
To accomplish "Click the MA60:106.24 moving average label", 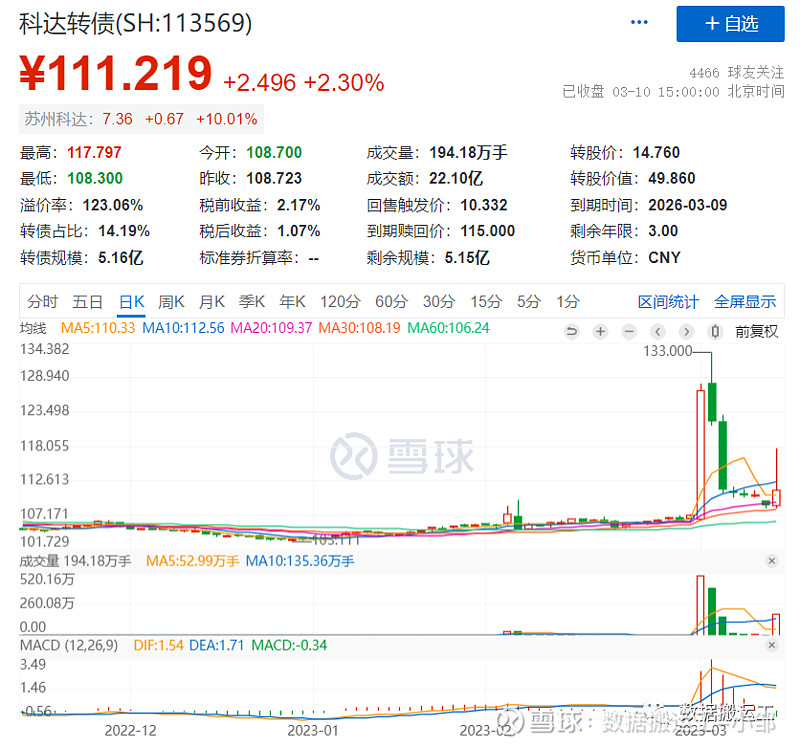I will [x=448, y=328].
